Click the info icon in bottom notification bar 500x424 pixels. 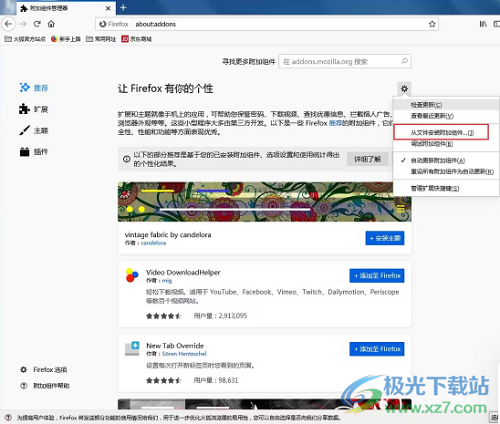click(x=8, y=417)
